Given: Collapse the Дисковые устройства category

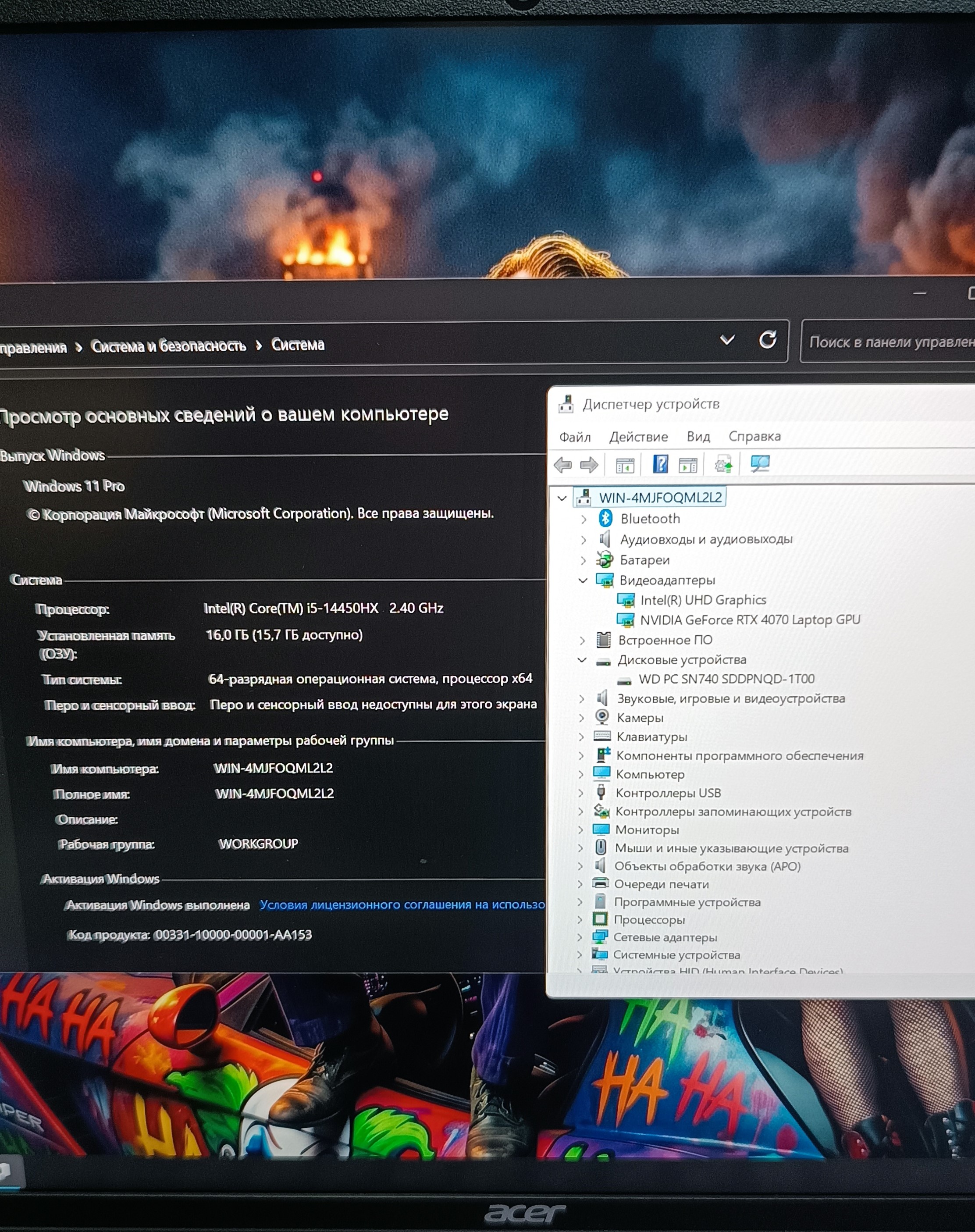Looking at the screenshot, I should click(x=582, y=660).
